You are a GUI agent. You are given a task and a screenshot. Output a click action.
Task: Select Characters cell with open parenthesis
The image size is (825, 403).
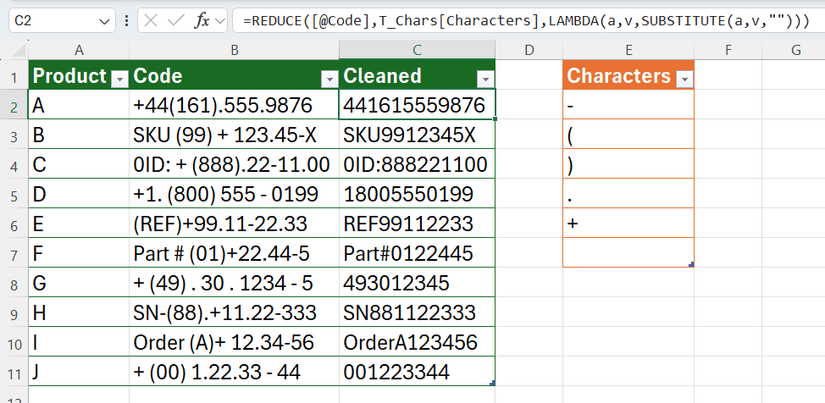pyautogui.click(x=628, y=135)
